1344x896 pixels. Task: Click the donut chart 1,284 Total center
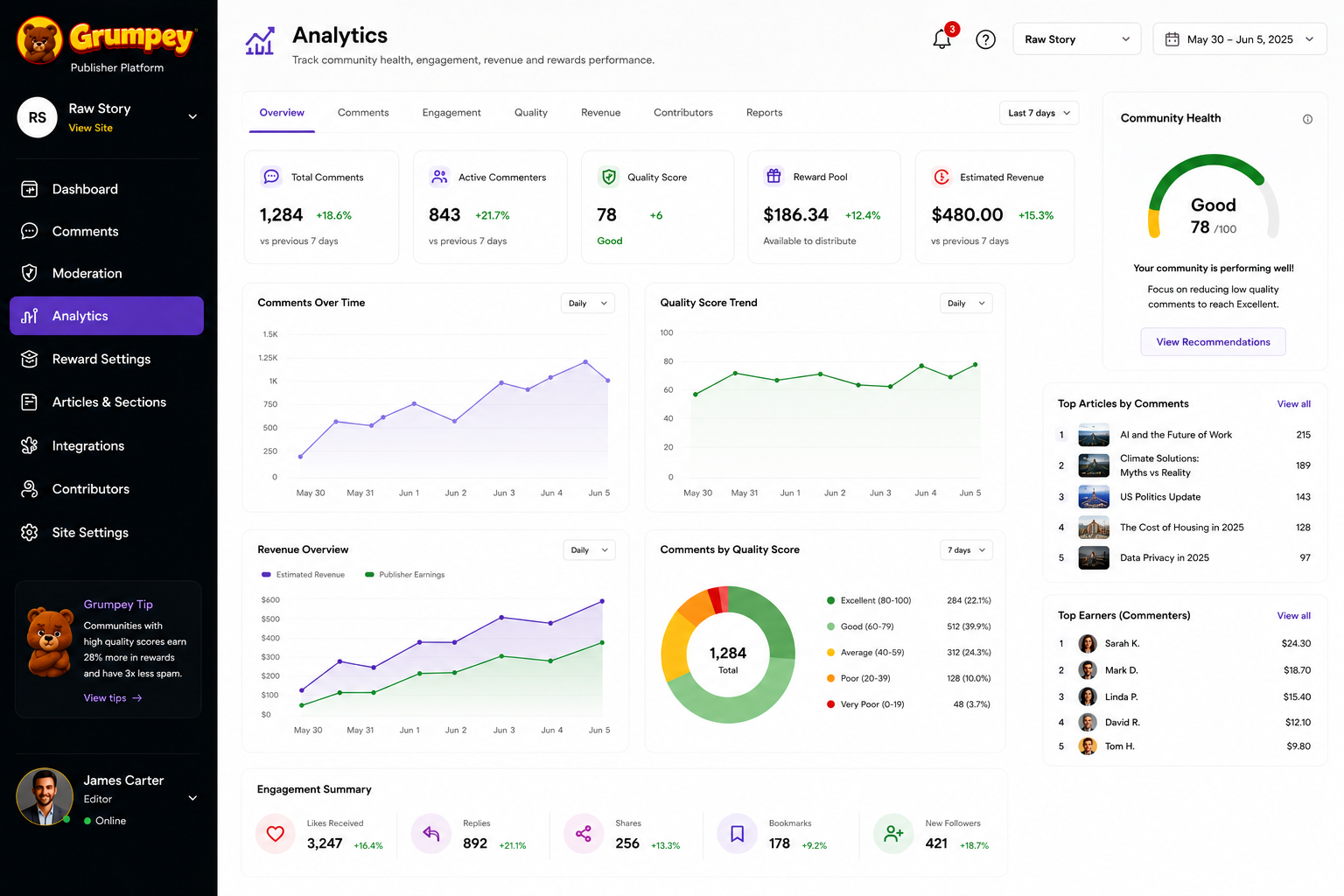(x=728, y=659)
